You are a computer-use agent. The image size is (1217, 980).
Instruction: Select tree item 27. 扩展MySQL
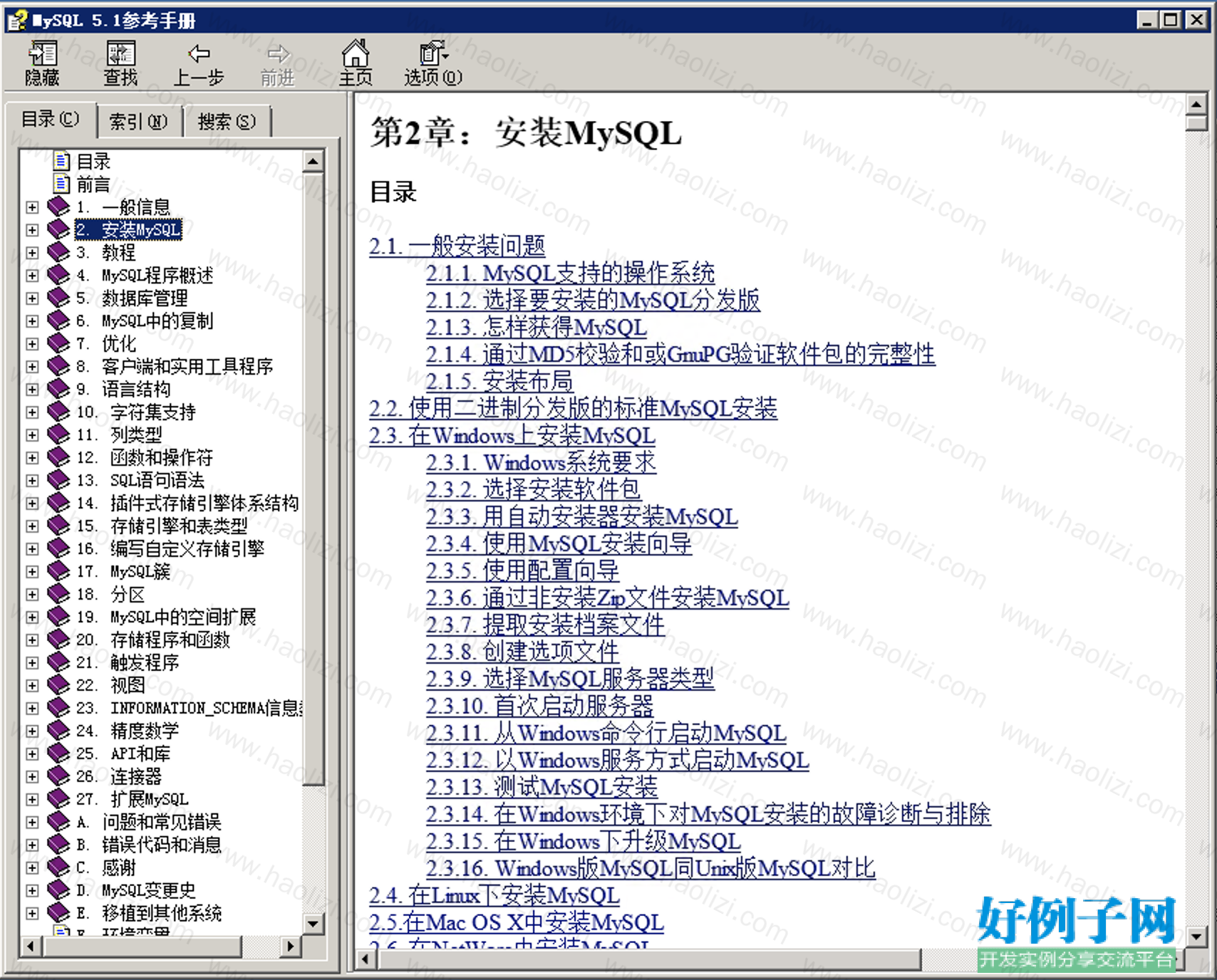pyautogui.click(x=132, y=799)
